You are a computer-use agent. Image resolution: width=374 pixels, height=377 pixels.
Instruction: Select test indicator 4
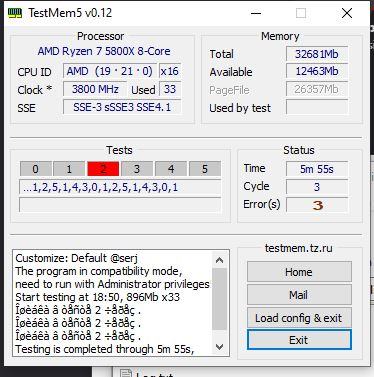(x=171, y=169)
